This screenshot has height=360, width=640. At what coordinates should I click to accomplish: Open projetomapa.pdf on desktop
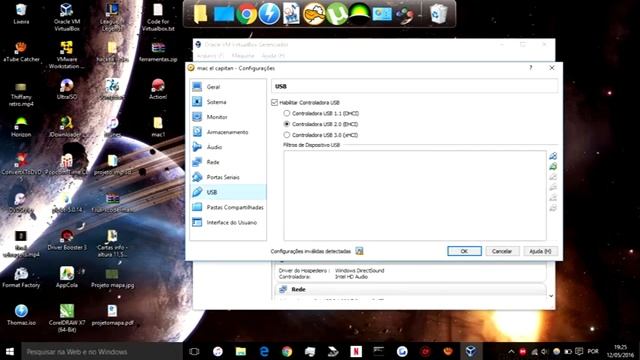click(112, 315)
